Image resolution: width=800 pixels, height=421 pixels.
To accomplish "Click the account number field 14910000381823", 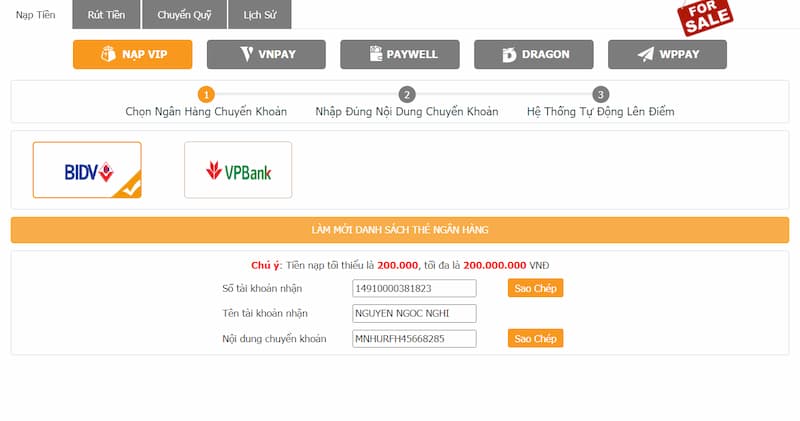I will tap(414, 288).
